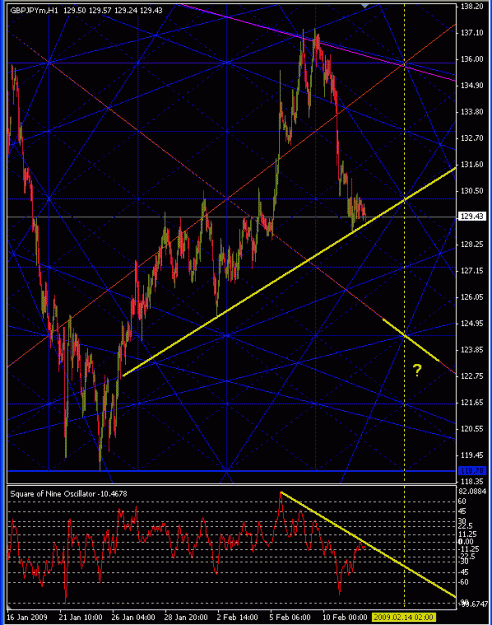Image resolution: width=492 pixels, height=625 pixels.
Task: Click the highlighted date label 2009.02.14 02:00
Action: (x=403, y=617)
